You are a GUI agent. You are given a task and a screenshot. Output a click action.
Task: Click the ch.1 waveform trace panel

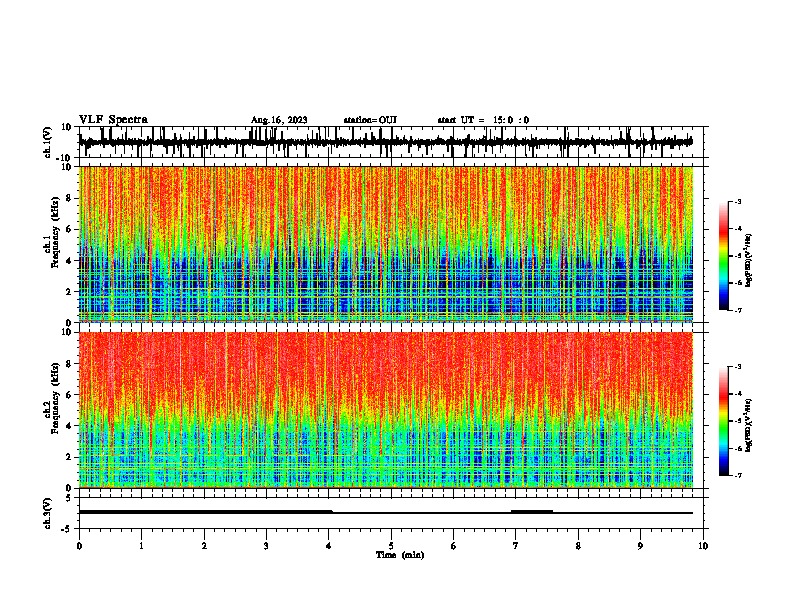pos(390,142)
